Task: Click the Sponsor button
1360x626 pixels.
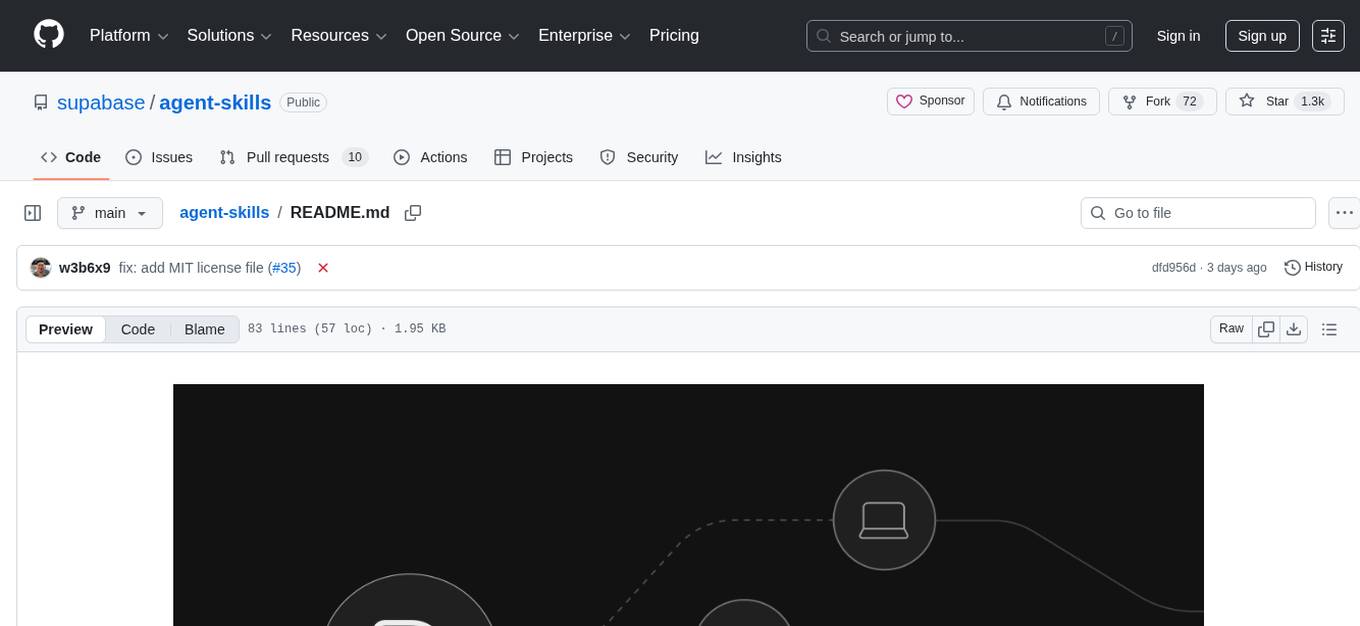Action: click(x=930, y=101)
